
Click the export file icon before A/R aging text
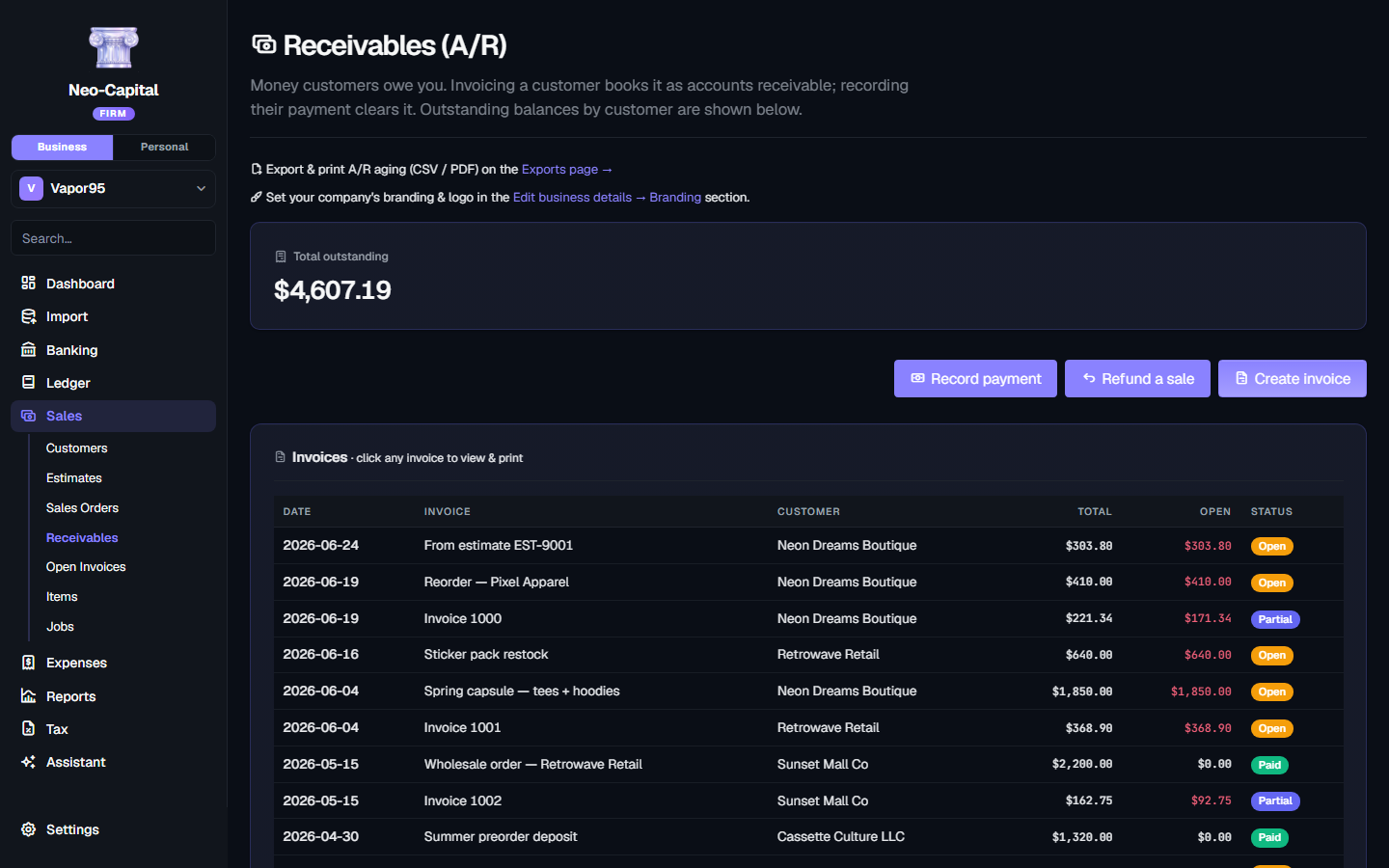pos(257,169)
